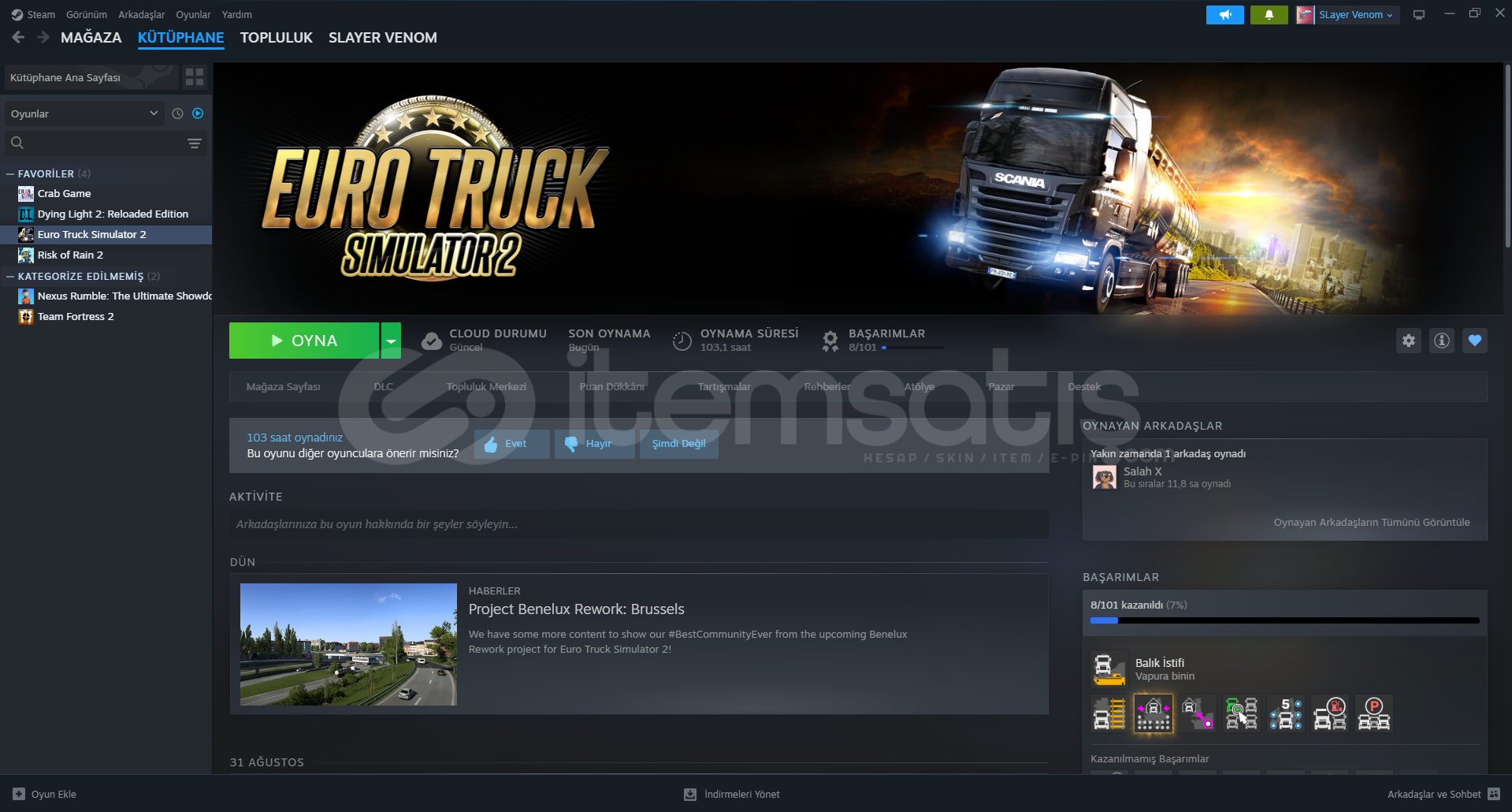This screenshot has height=812, width=1512.
Task: Open the Yardım menu
Action: click(x=237, y=14)
